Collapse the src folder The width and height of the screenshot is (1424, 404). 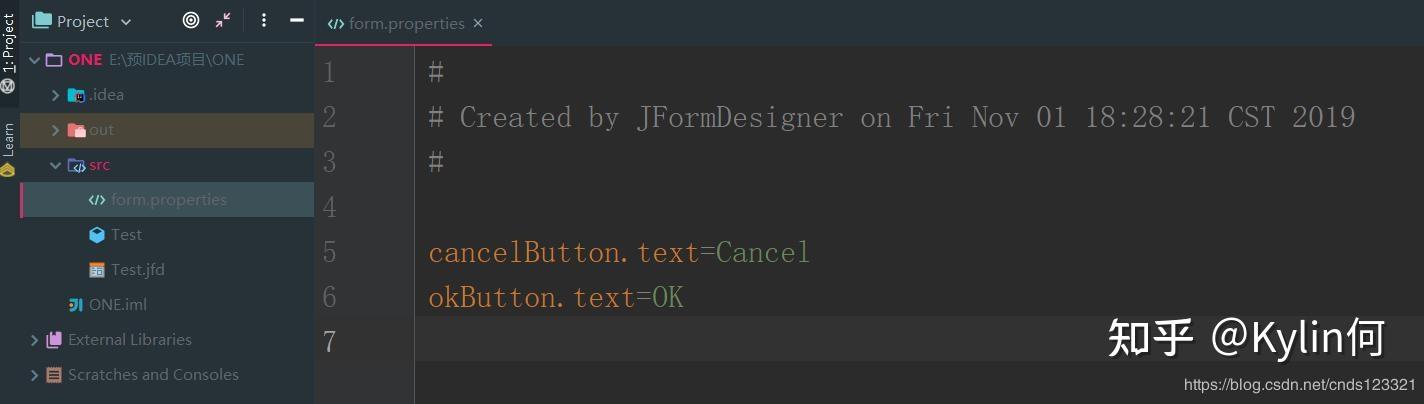pyautogui.click(x=56, y=165)
